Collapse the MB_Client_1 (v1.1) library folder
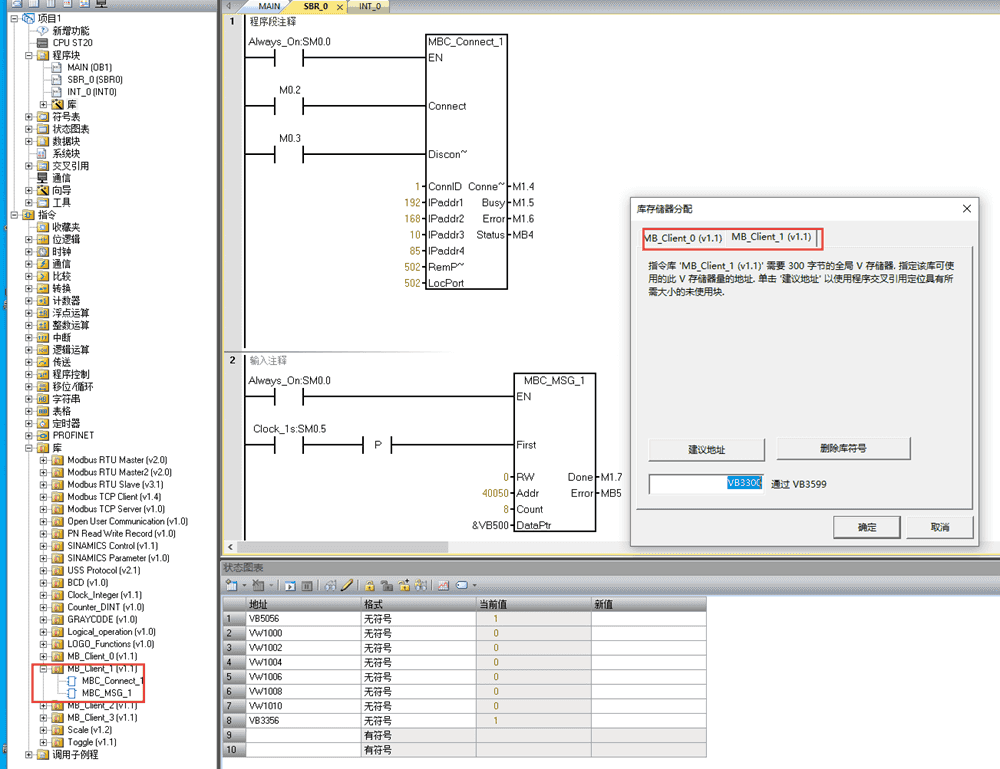This screenshot has height=769, width=1000. [x=43, y=668]
